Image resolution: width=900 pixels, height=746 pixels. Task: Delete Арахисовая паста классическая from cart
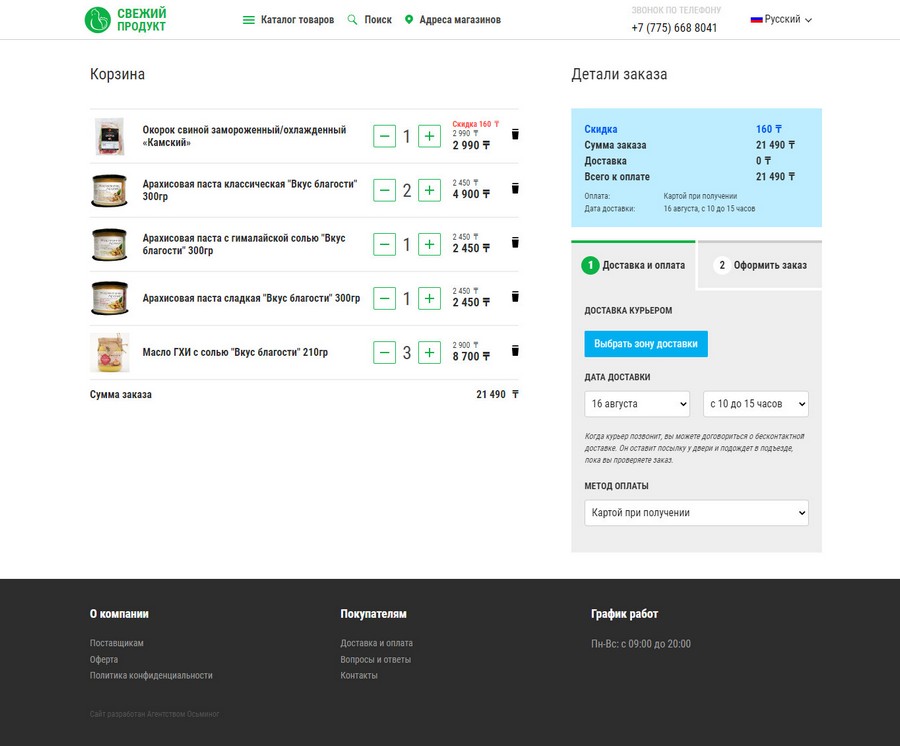click(515, 188)
